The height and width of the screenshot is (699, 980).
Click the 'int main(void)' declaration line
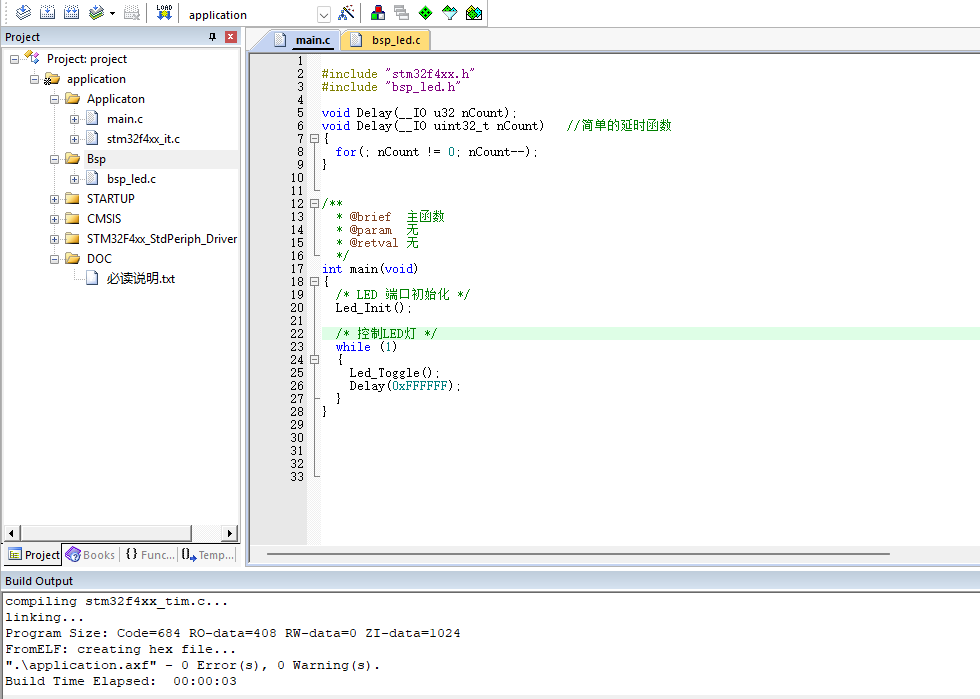370,269
